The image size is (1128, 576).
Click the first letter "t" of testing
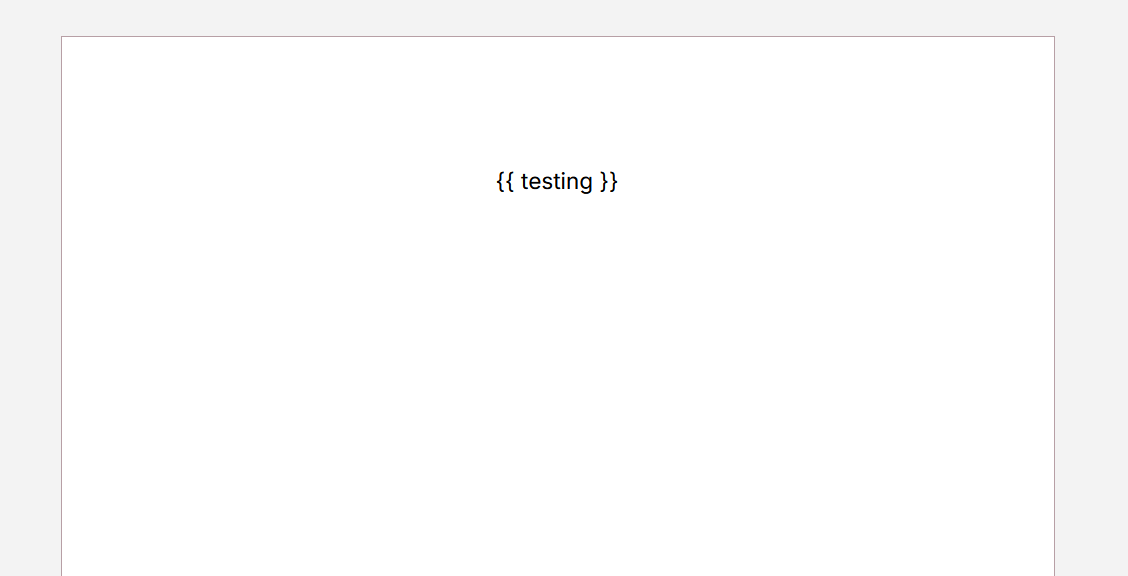[x=524, y=182]
